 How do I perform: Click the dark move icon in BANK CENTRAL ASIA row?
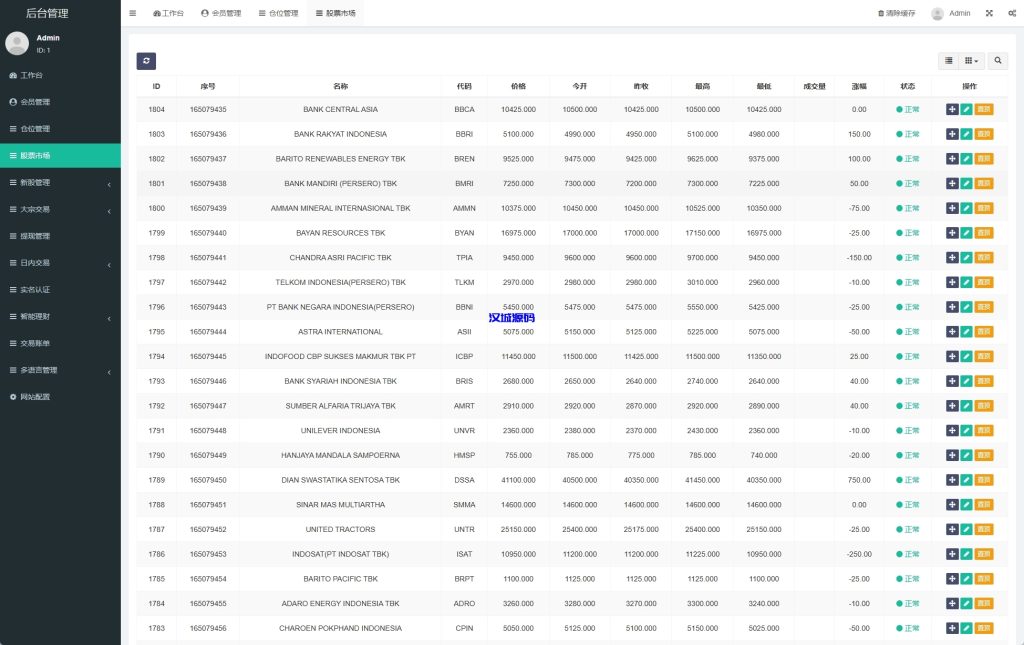pyautogui.click(x=952, y=109)
